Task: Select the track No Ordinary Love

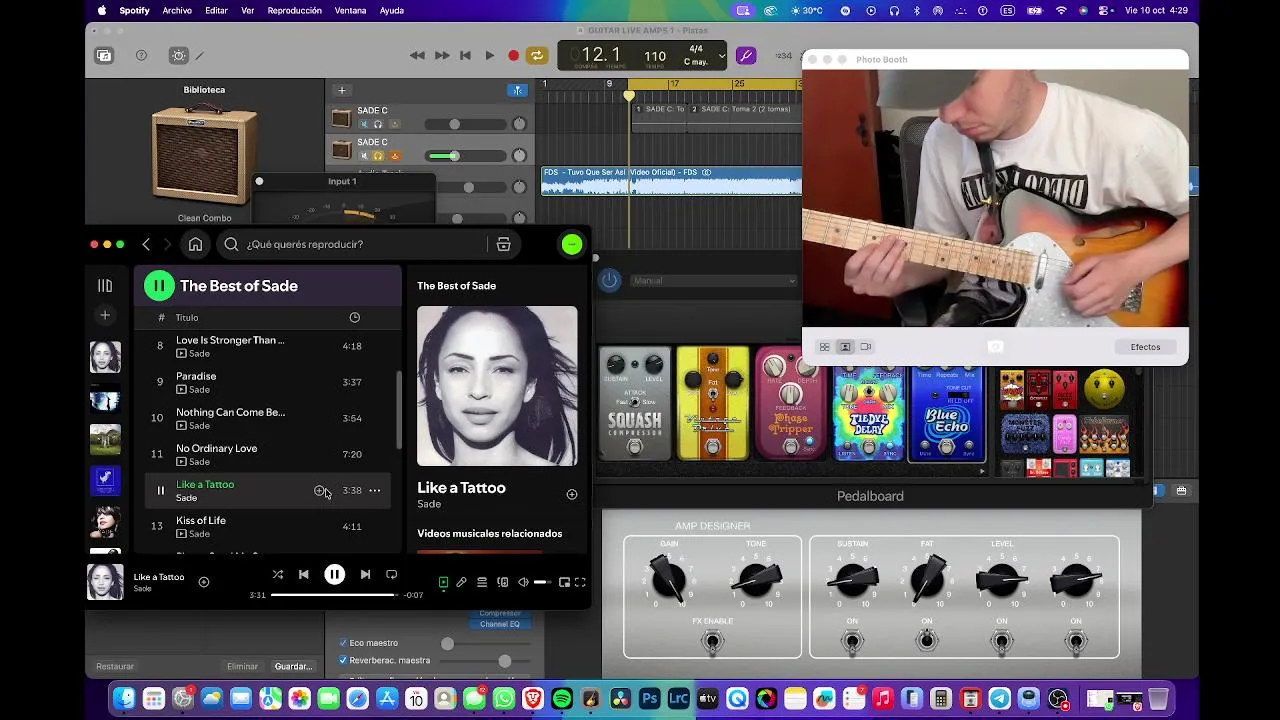Action: pyautogui.click(x=268, y=454)
